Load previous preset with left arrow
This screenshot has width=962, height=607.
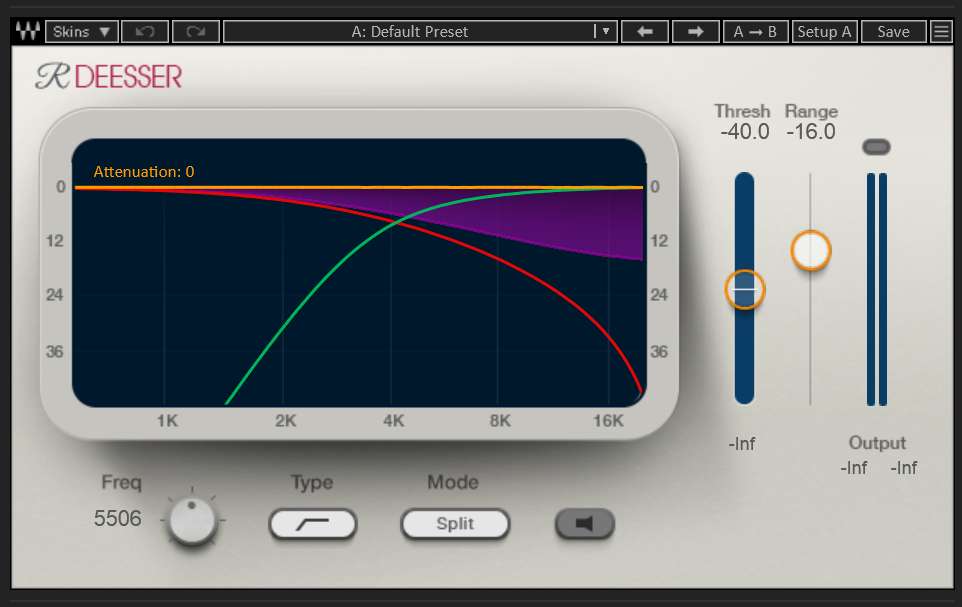[x=645, y=31]
